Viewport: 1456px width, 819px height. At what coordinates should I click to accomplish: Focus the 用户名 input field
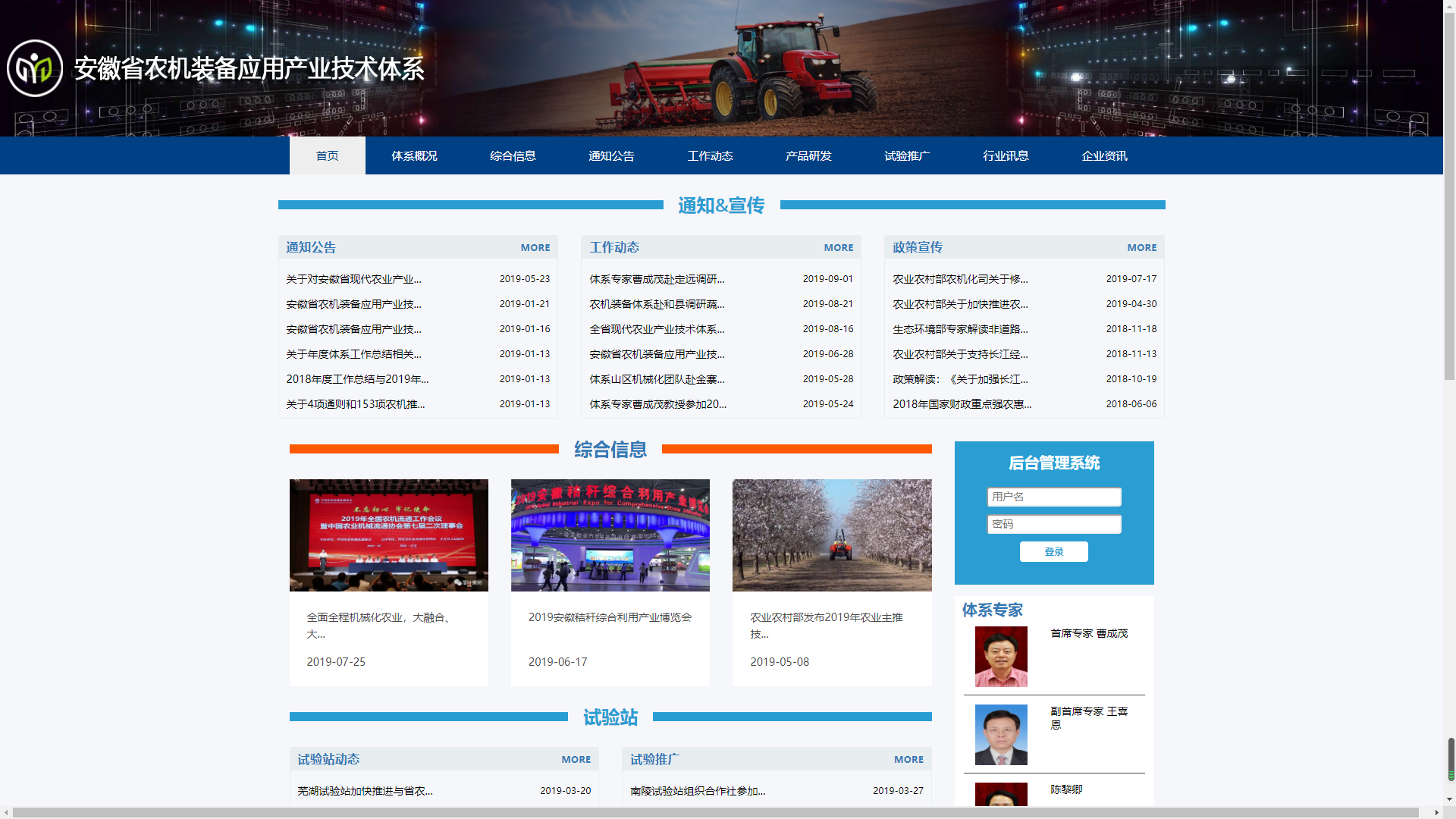pyautogui.click(x=1054, y=497)
